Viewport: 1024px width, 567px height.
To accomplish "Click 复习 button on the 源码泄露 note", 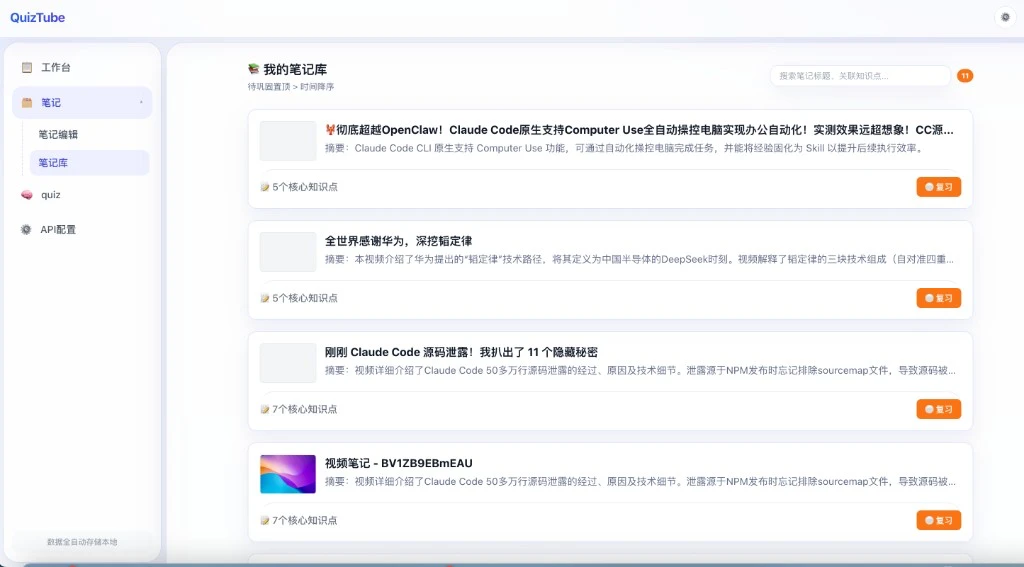I will click(938, 409).
